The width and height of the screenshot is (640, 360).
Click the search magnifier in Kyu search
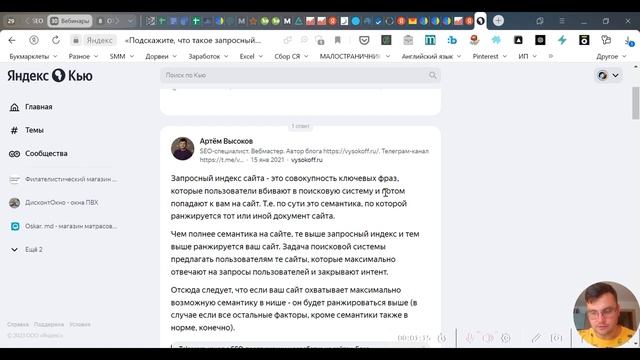pos(432,75)
